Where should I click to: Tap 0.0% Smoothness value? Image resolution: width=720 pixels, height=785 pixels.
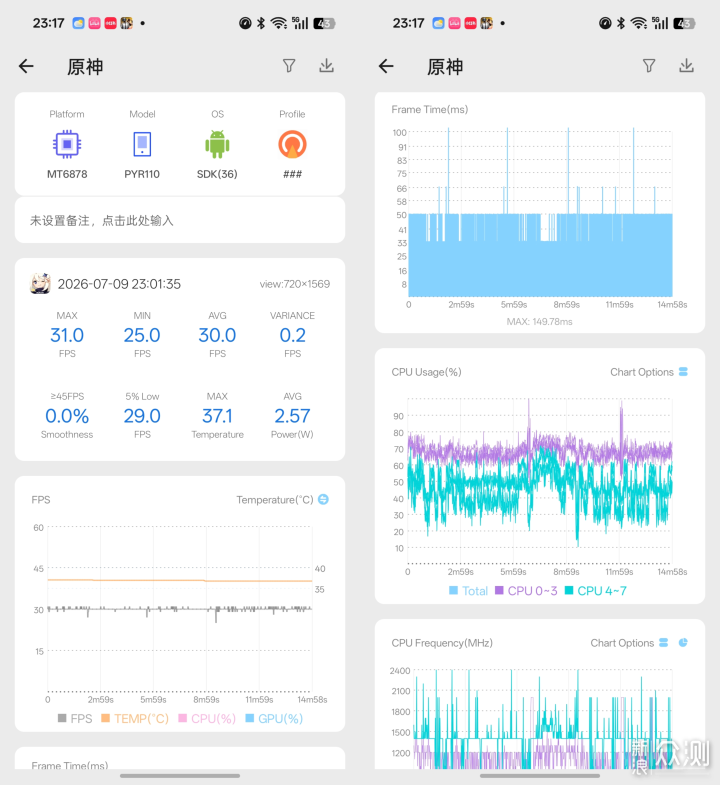[67, 416]
